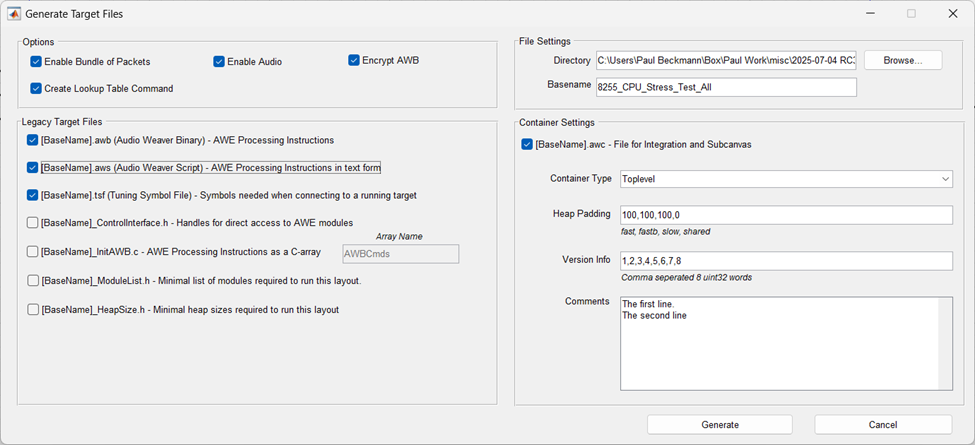Screen dimensions: 975x445
Task: Toggle [BaseName].awc integration file checkbox
Action: tap(527, 145)
